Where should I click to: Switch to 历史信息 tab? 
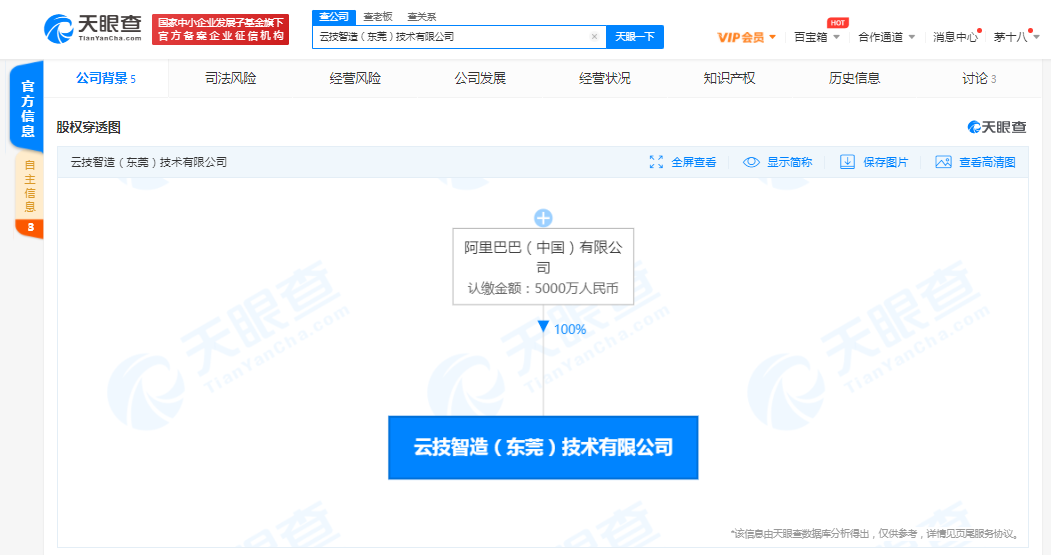(x=854, y=78)
